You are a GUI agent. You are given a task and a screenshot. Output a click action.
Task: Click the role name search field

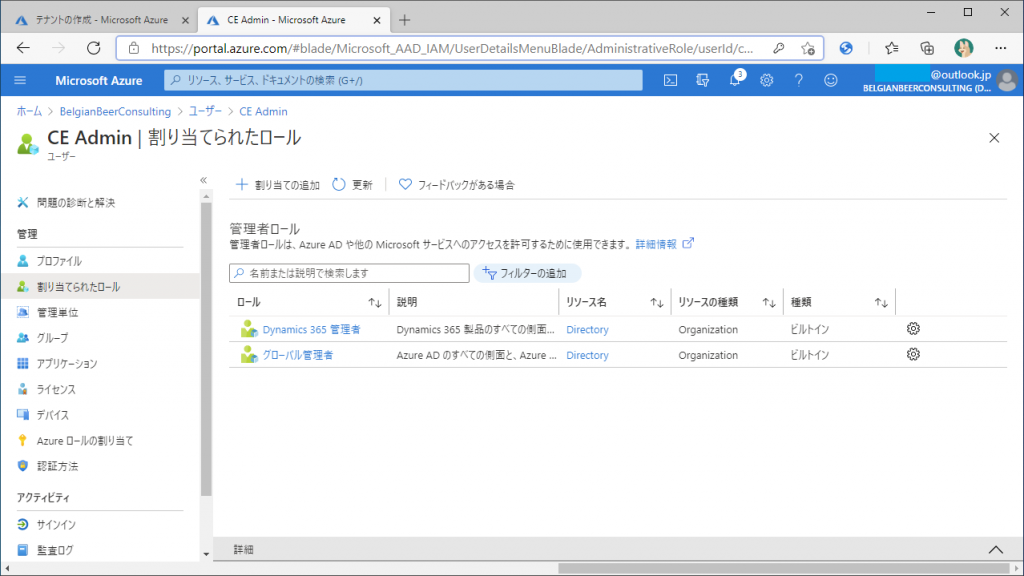coord(349,273)
